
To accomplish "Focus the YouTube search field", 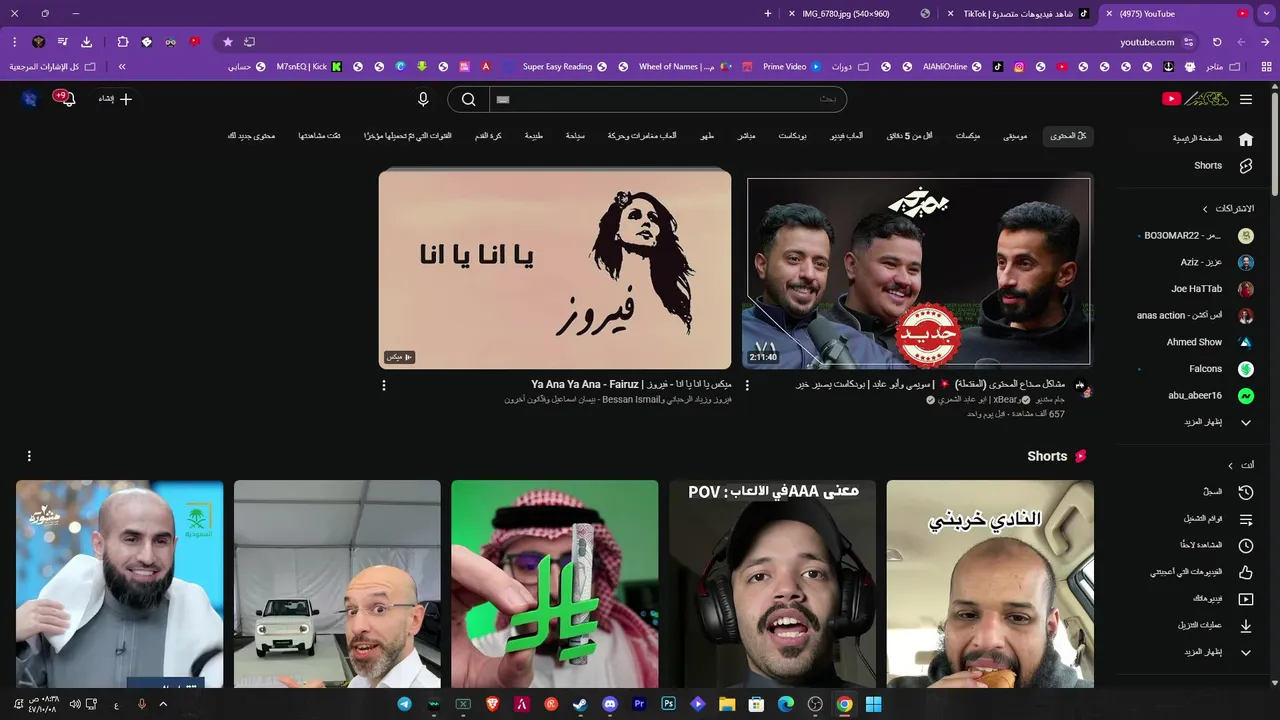I will tap(667, 99).
